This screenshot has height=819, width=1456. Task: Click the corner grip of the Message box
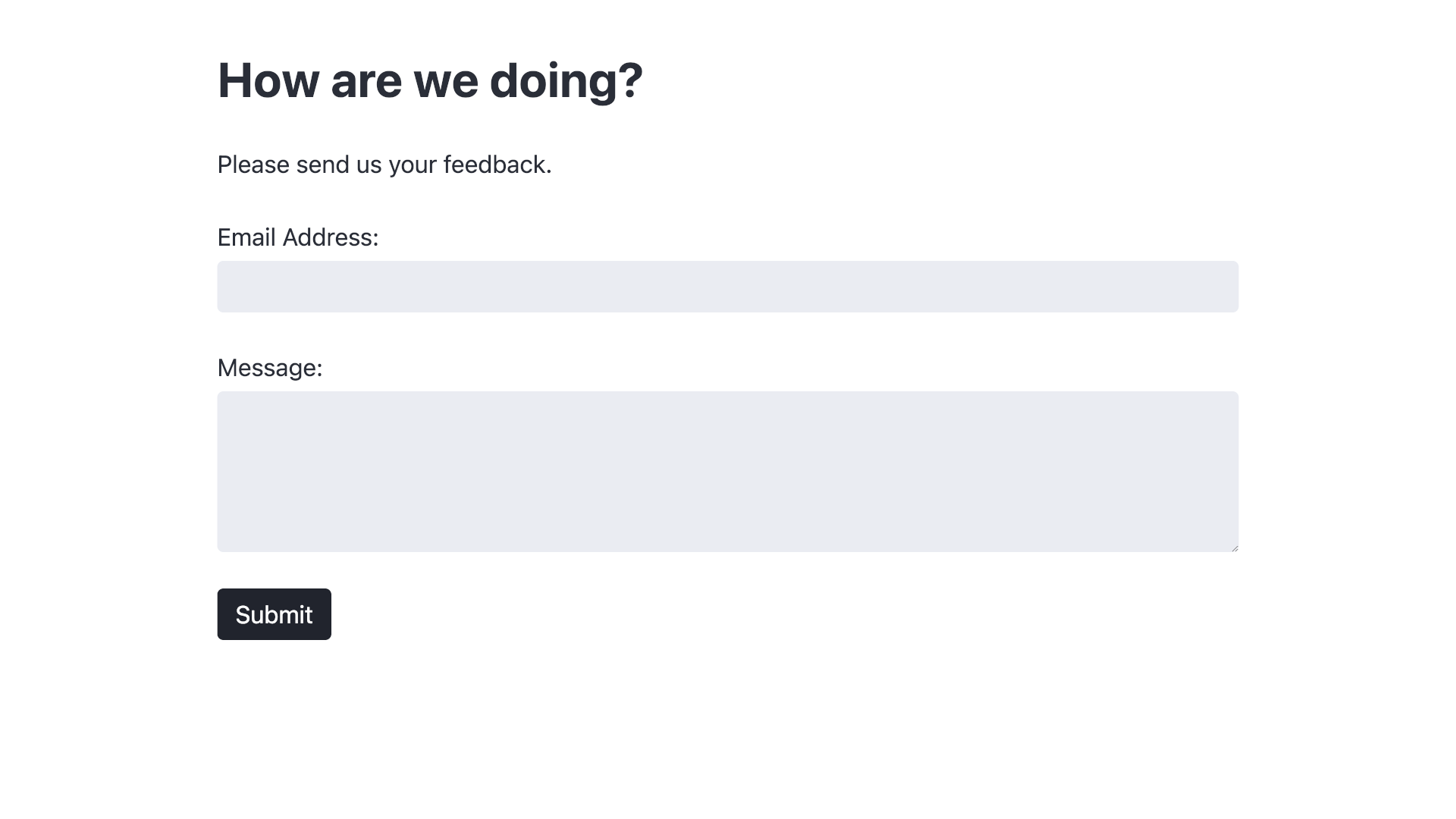(1233, 548)
